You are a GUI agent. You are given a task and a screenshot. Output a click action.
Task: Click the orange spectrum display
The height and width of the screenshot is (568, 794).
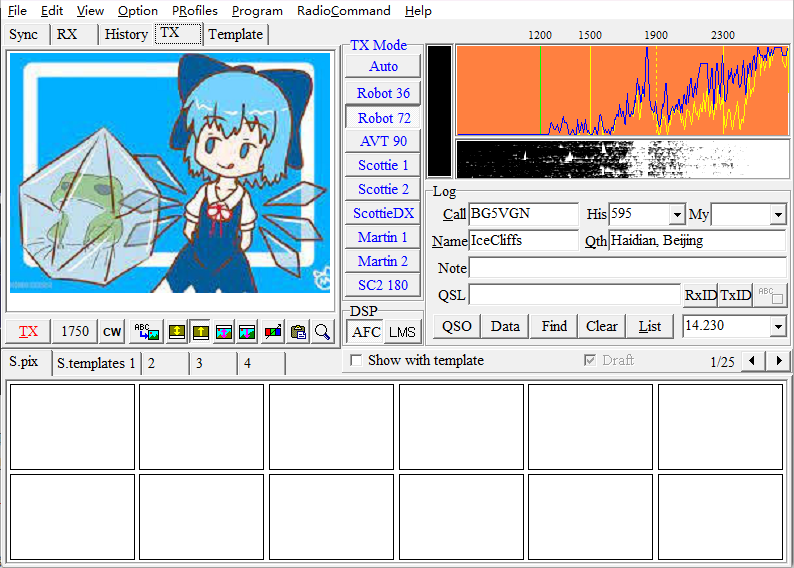click(x=622, y=90)
